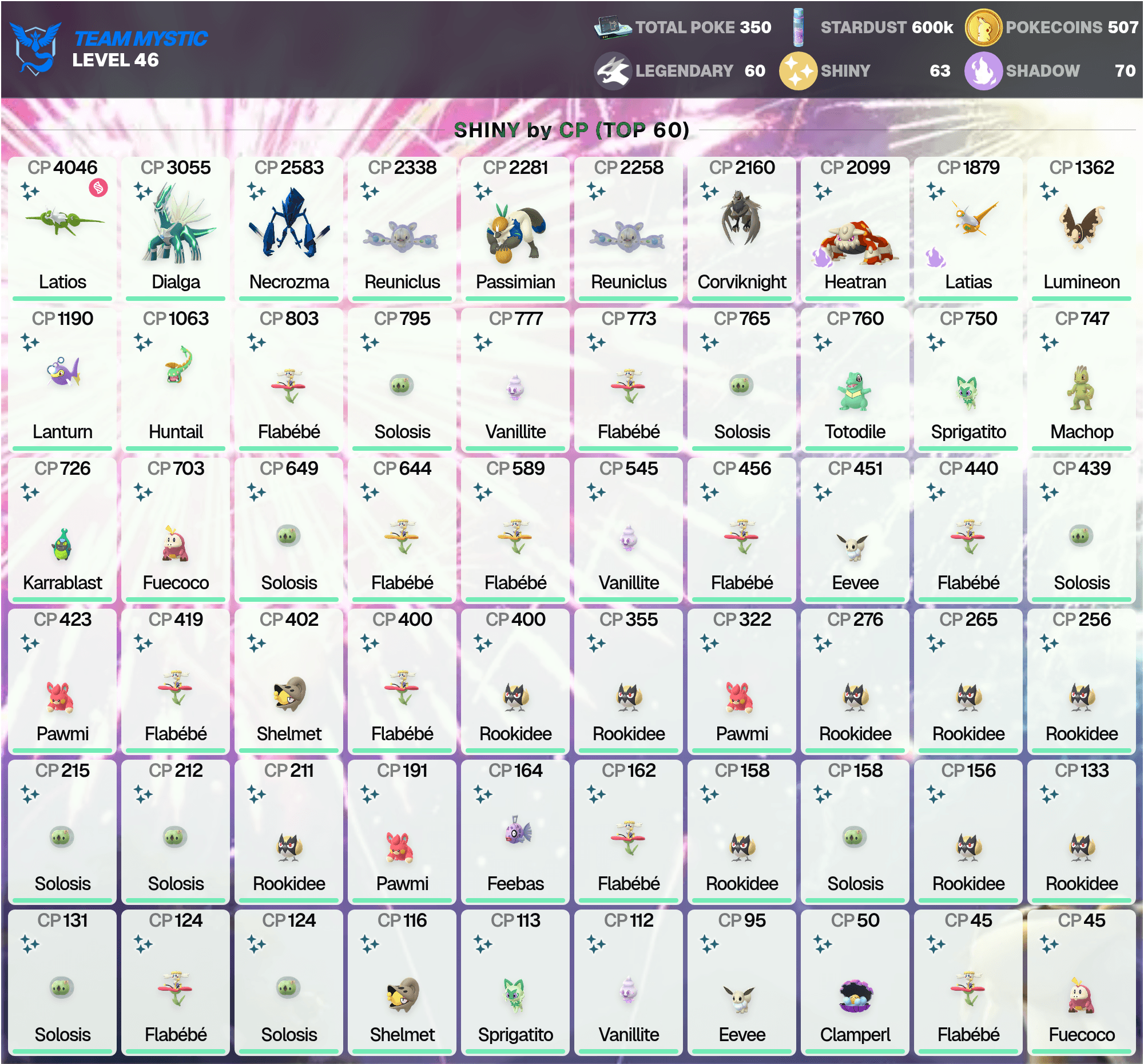Image resolution: width=1144 pixels, height=1064 pixels.
Task: Click the "CP 191" label
Action: tap(402, 770)
